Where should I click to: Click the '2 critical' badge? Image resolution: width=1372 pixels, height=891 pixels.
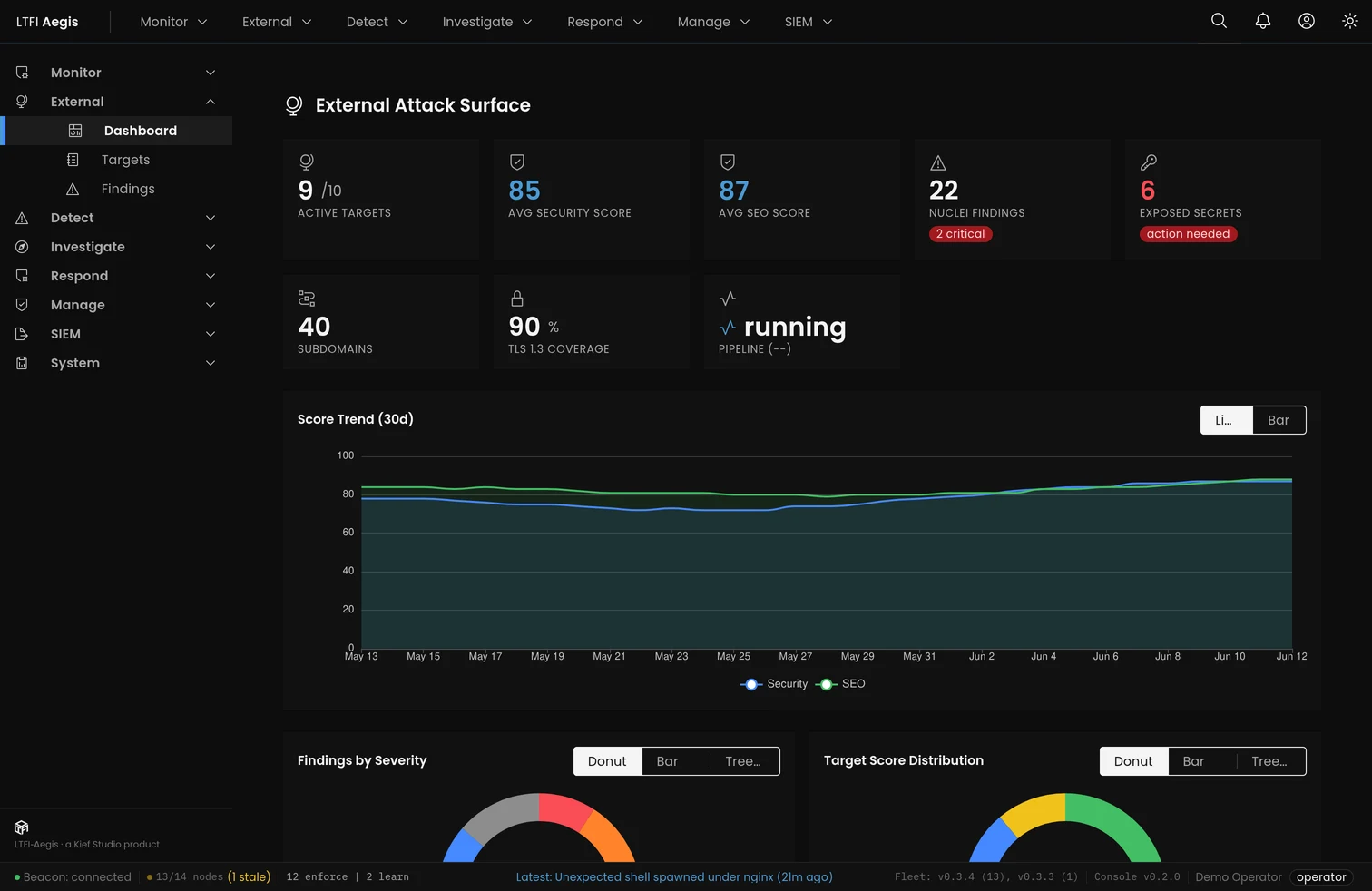coord(961,234)
